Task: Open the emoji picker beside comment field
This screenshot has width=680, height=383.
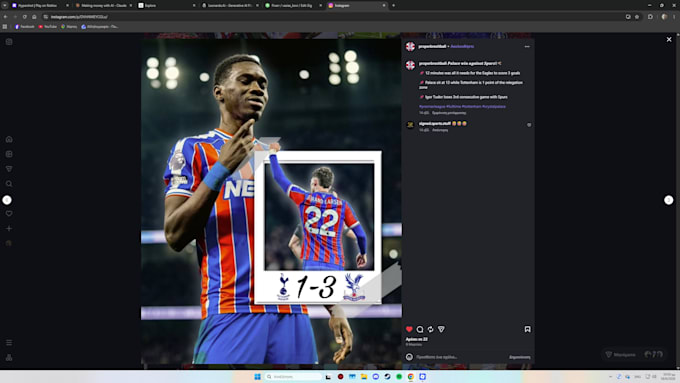Action: coord(409,357)
